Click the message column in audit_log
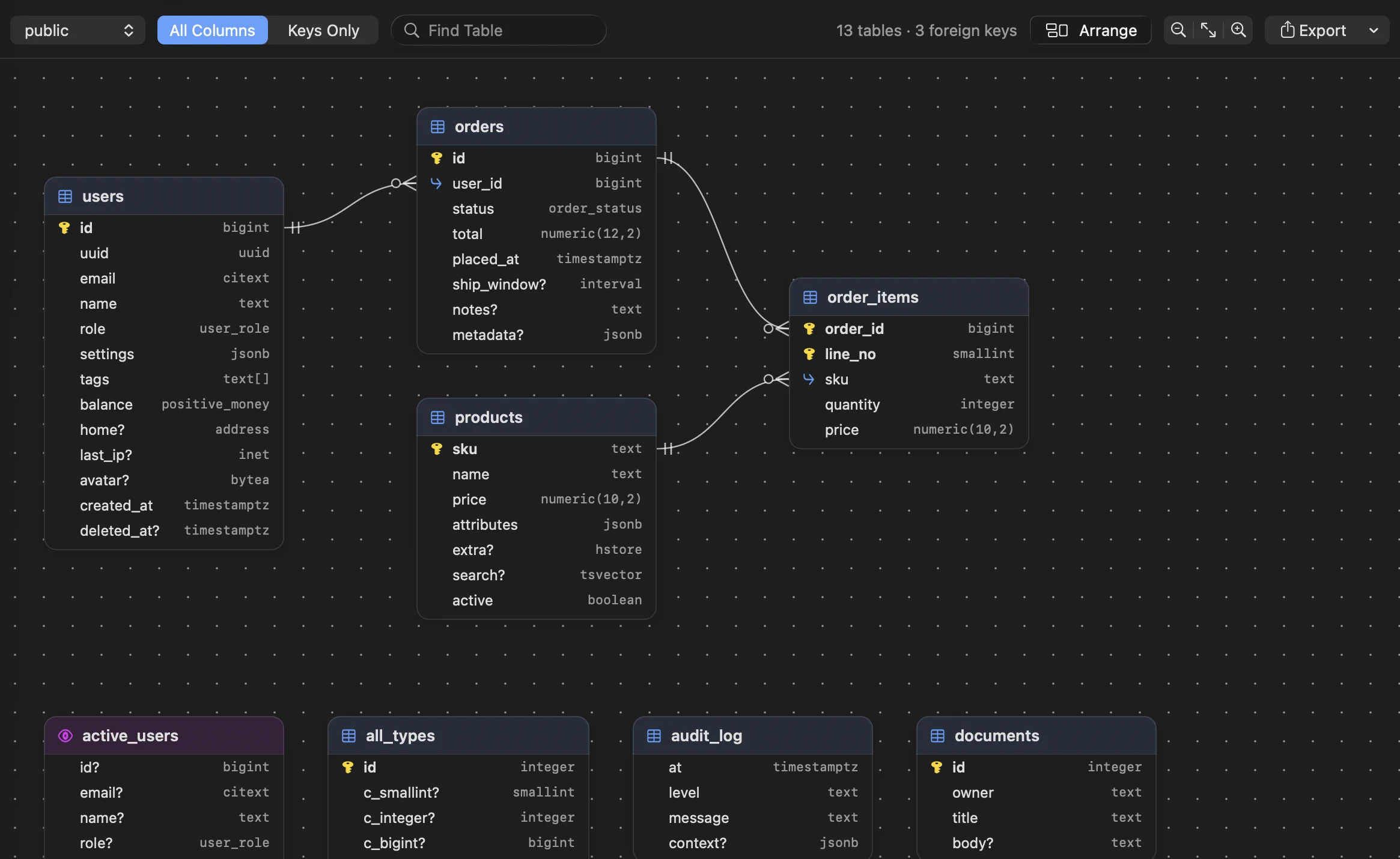 (x=753, y=818)
